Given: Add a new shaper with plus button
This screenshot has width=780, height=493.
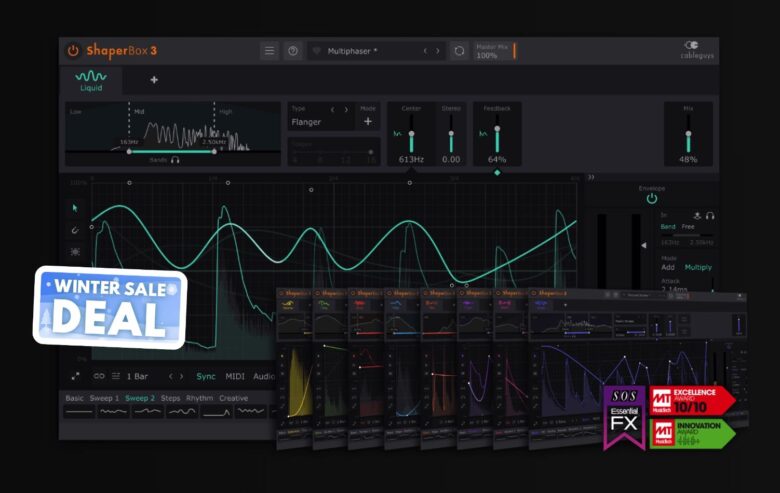Looking at the screenshot, I should tap(154, 80).
